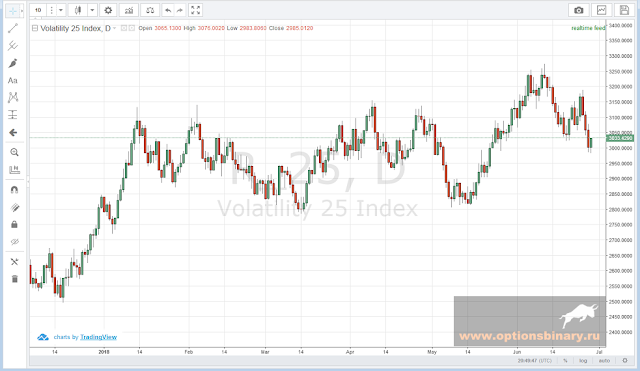The width and height of the screenshot is (640, 371).
Task: Select the text annotation tool (Aa)
Action: [x=13, y=80]
